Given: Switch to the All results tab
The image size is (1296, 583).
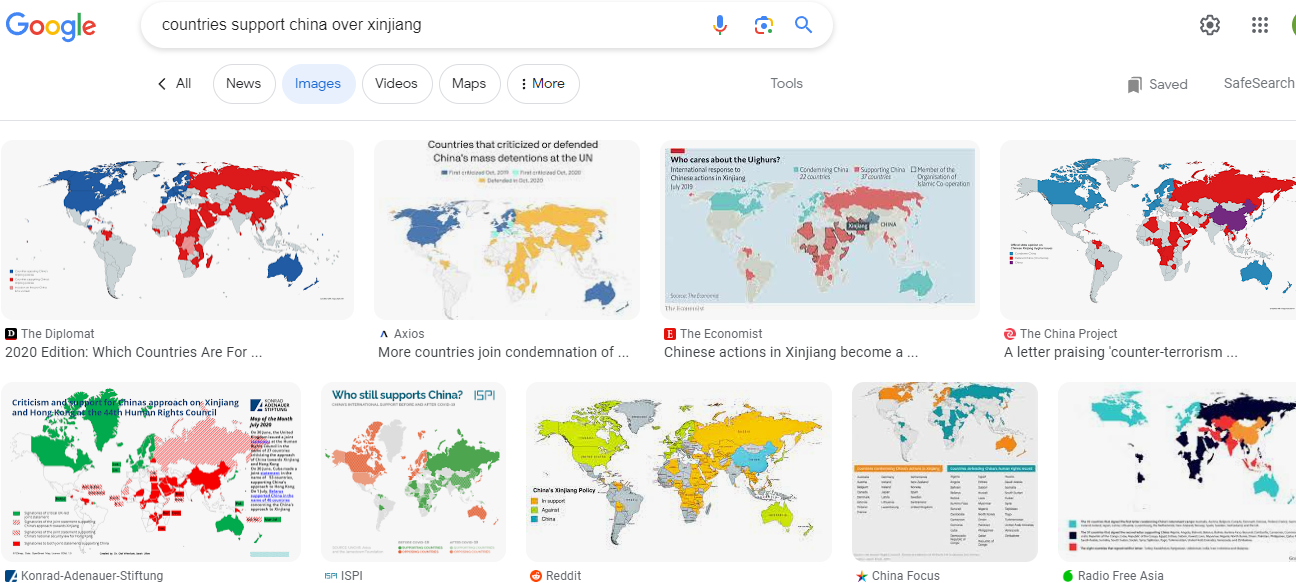Looking at the screenshot, I should tap(183, 84).
